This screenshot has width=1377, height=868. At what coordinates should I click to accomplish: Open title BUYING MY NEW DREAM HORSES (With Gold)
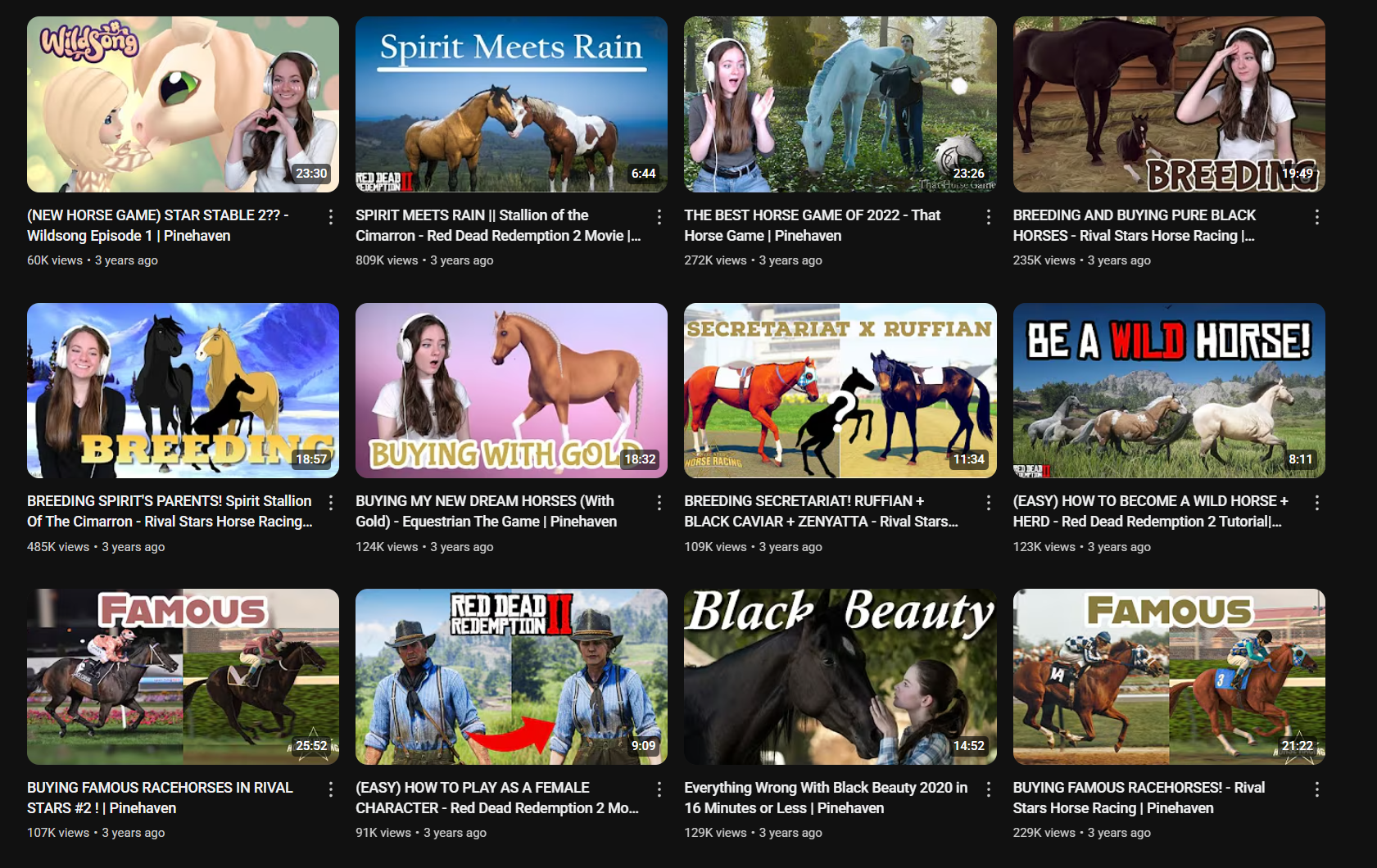coord(487,511)
